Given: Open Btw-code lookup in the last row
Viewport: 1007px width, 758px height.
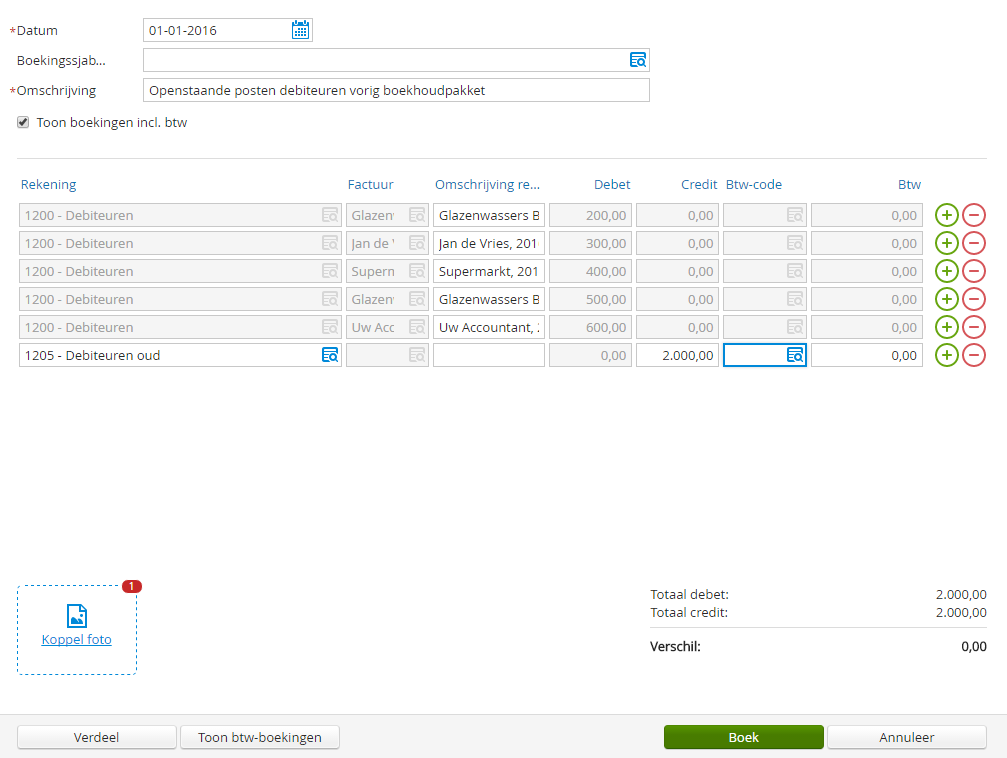Looking at the screenshot, I should point(795,355).
